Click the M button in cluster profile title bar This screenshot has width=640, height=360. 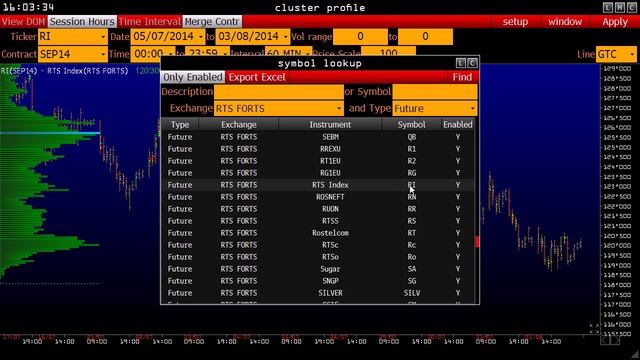click(619, 7)
